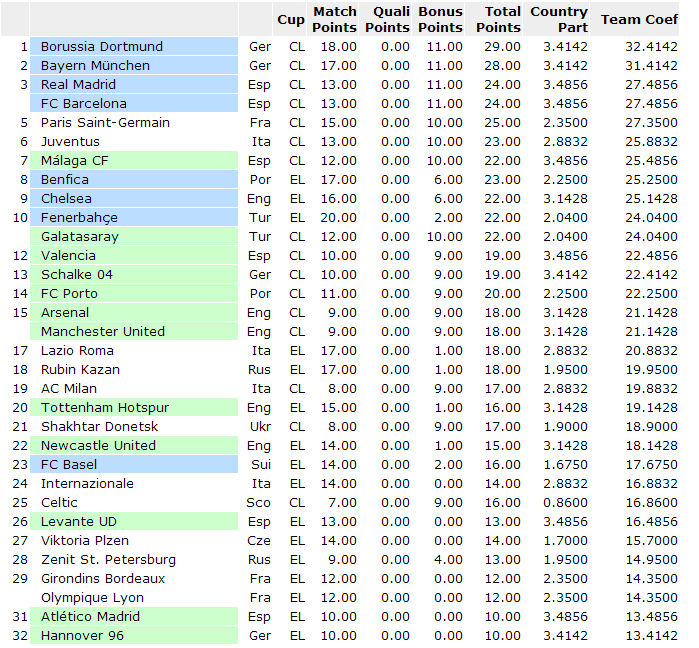The height and width of the screenshot is (648, 699).
Task: Select Valencia in the table
Action: (68, 256)
